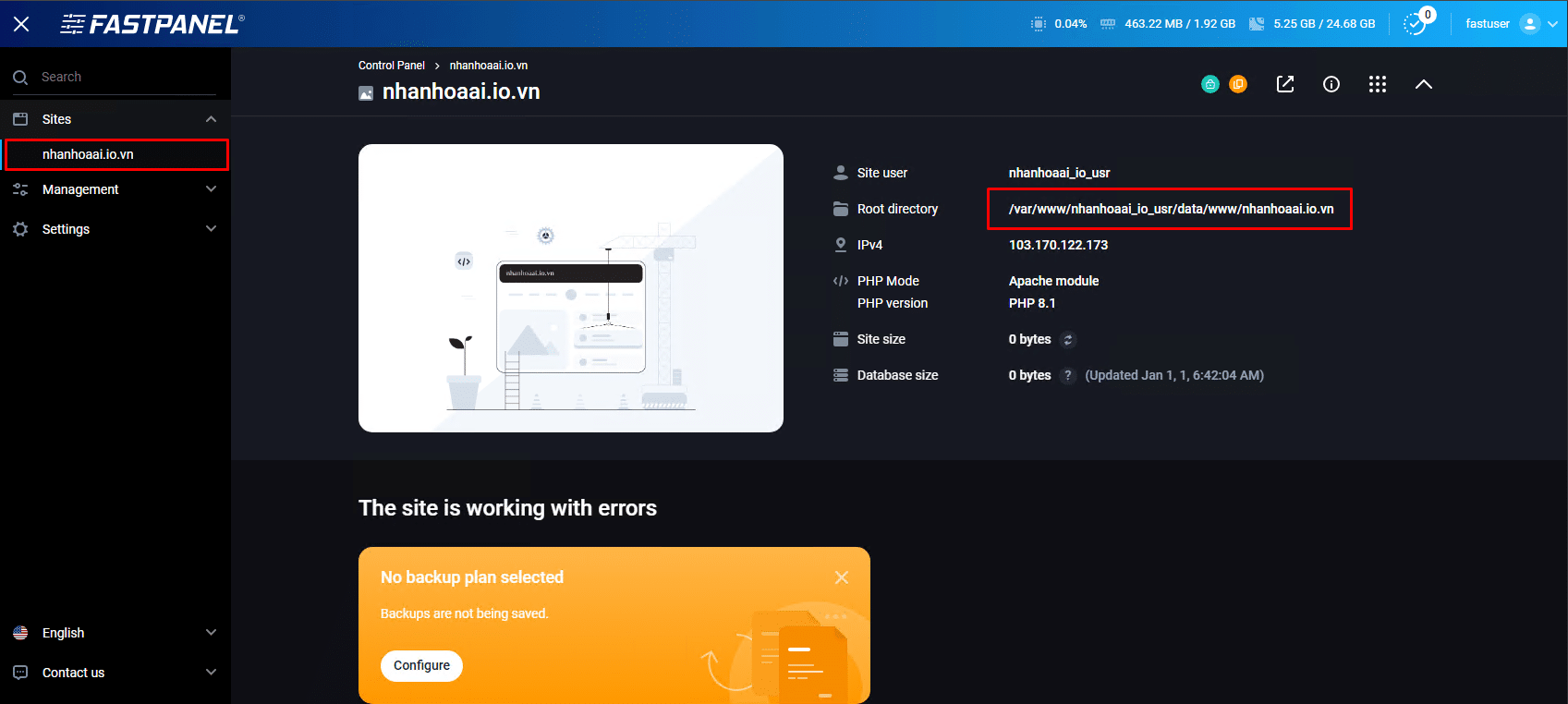Click the Management sliders icon

[20, 189]
